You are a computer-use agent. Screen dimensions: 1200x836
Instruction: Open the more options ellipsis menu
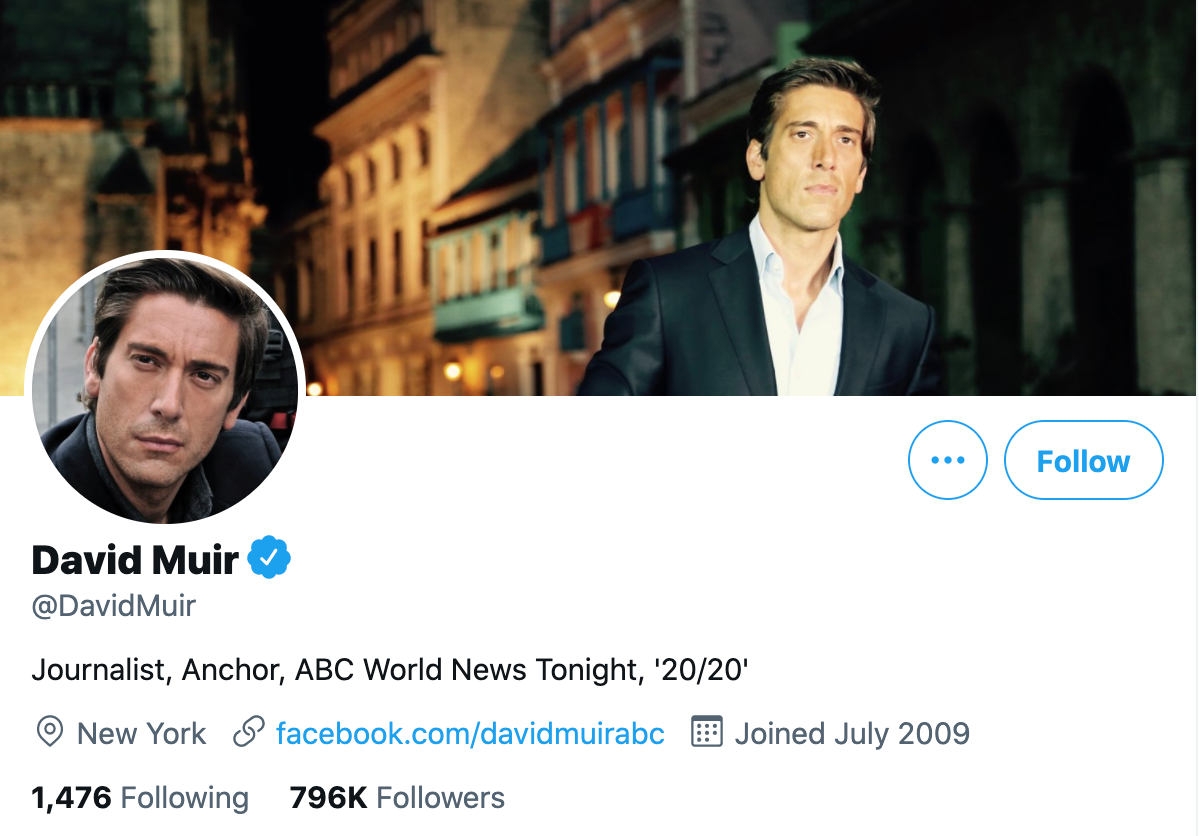947,460
